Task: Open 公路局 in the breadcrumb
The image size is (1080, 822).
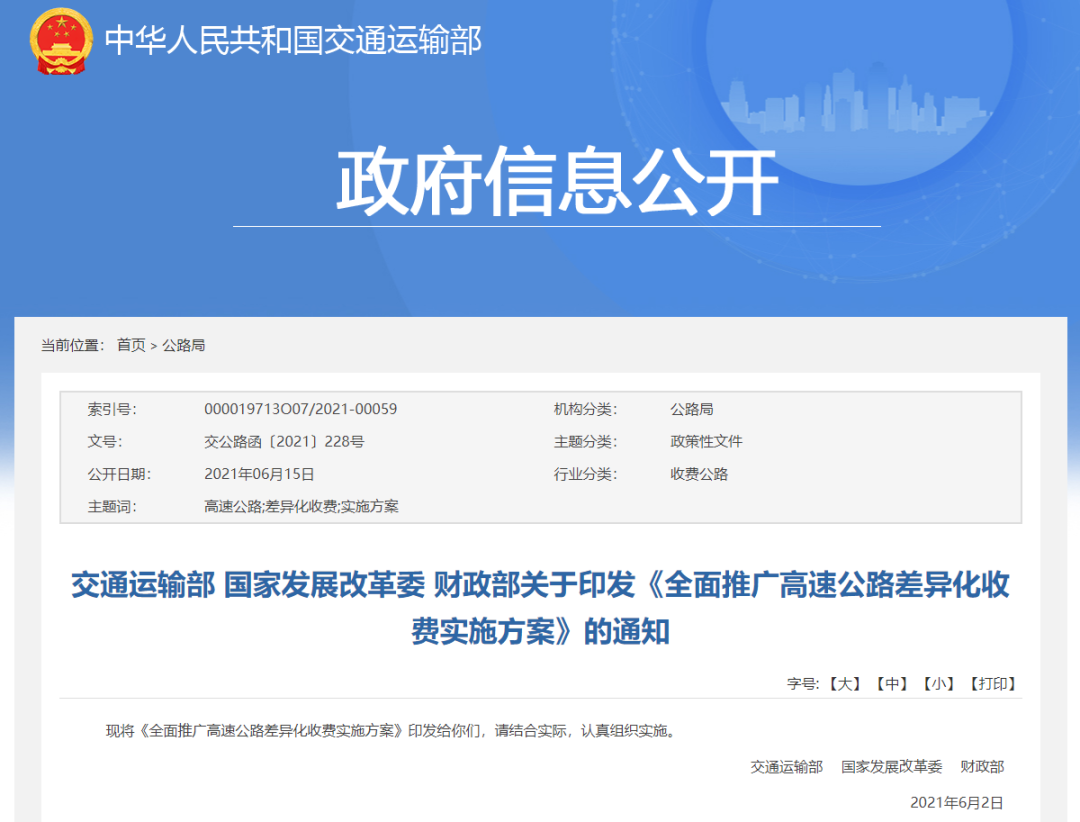Action: coord(184,345)
